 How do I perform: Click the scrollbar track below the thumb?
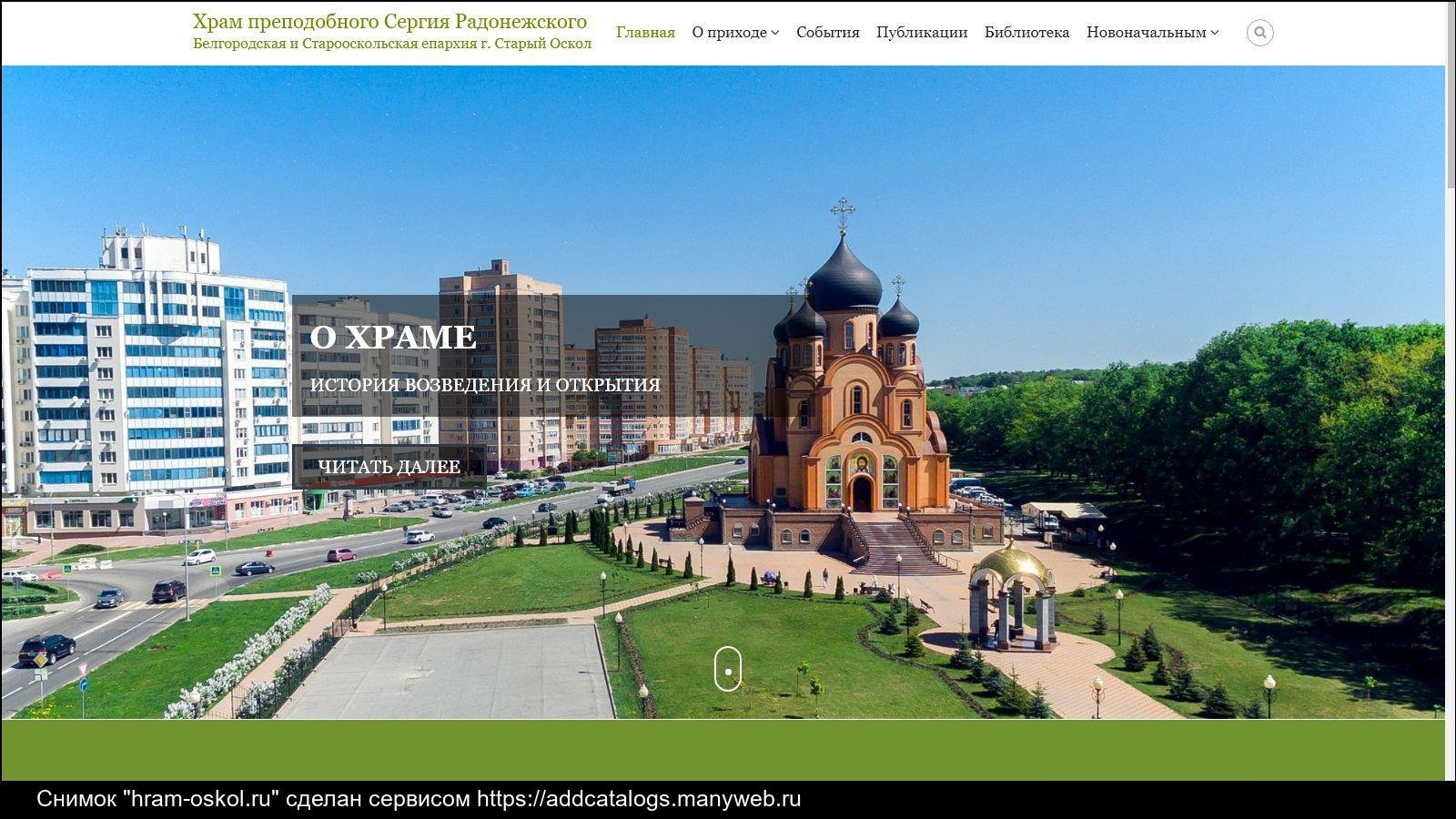tap(1451, 455)
